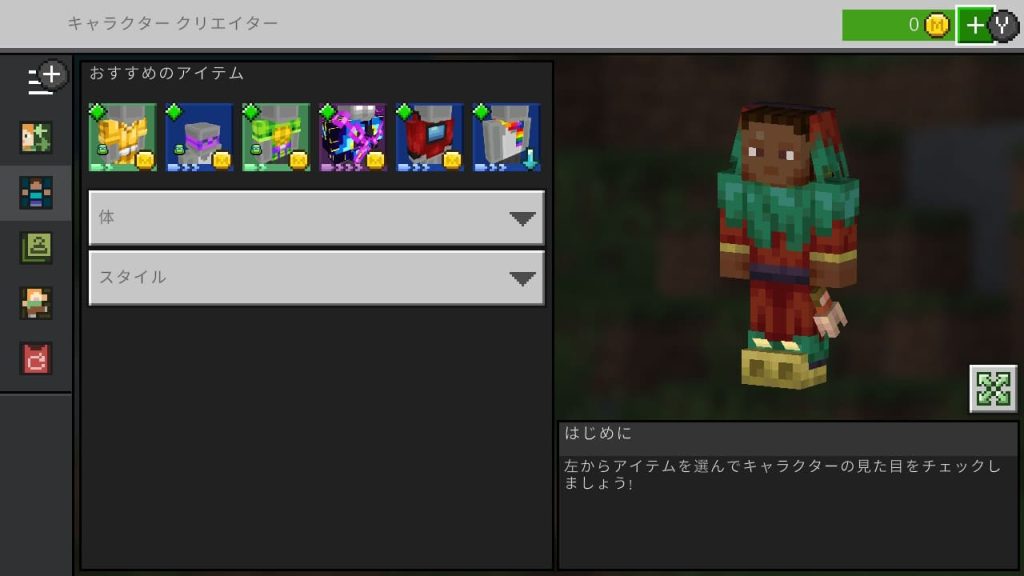Click the Minecoin balance display
The image size is (1024, 576).
tap(897, 25)
